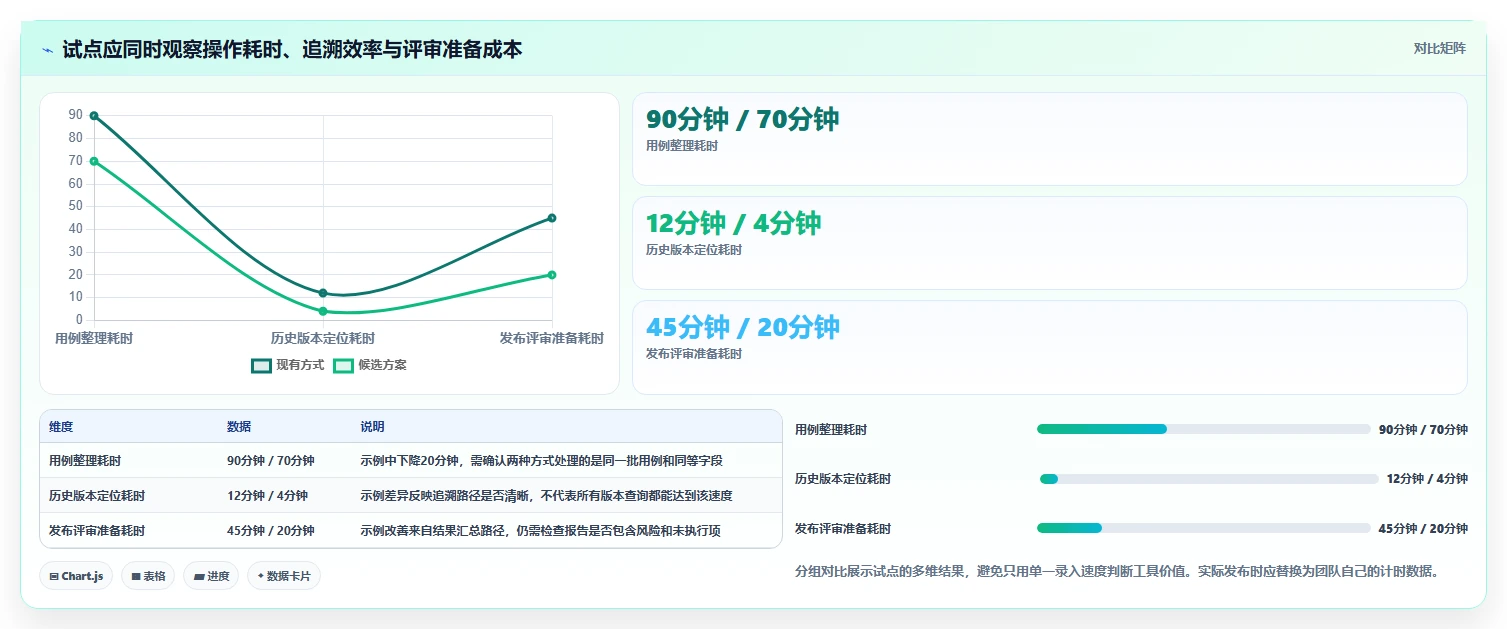Click description starting 示例改善来自结果汇总路径
Image resolution: width=1507 pixels, height=629 pixels.
tap(540, 531)
